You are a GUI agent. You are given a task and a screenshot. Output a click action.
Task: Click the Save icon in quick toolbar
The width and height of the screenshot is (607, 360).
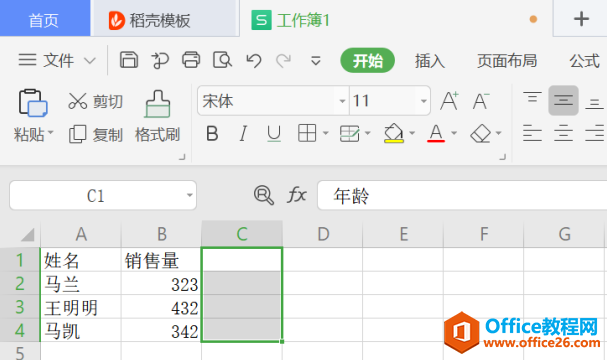click(129, 60)
